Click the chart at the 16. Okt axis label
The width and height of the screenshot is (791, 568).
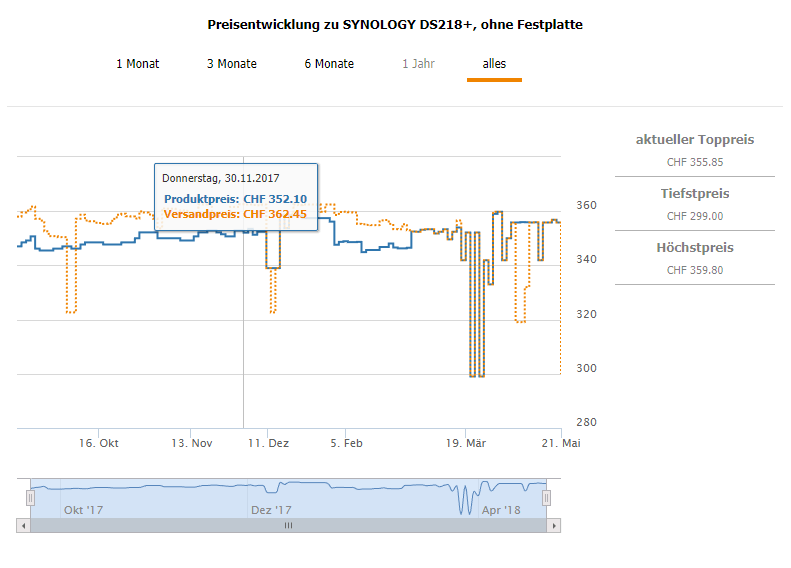(x=99, y=443)
